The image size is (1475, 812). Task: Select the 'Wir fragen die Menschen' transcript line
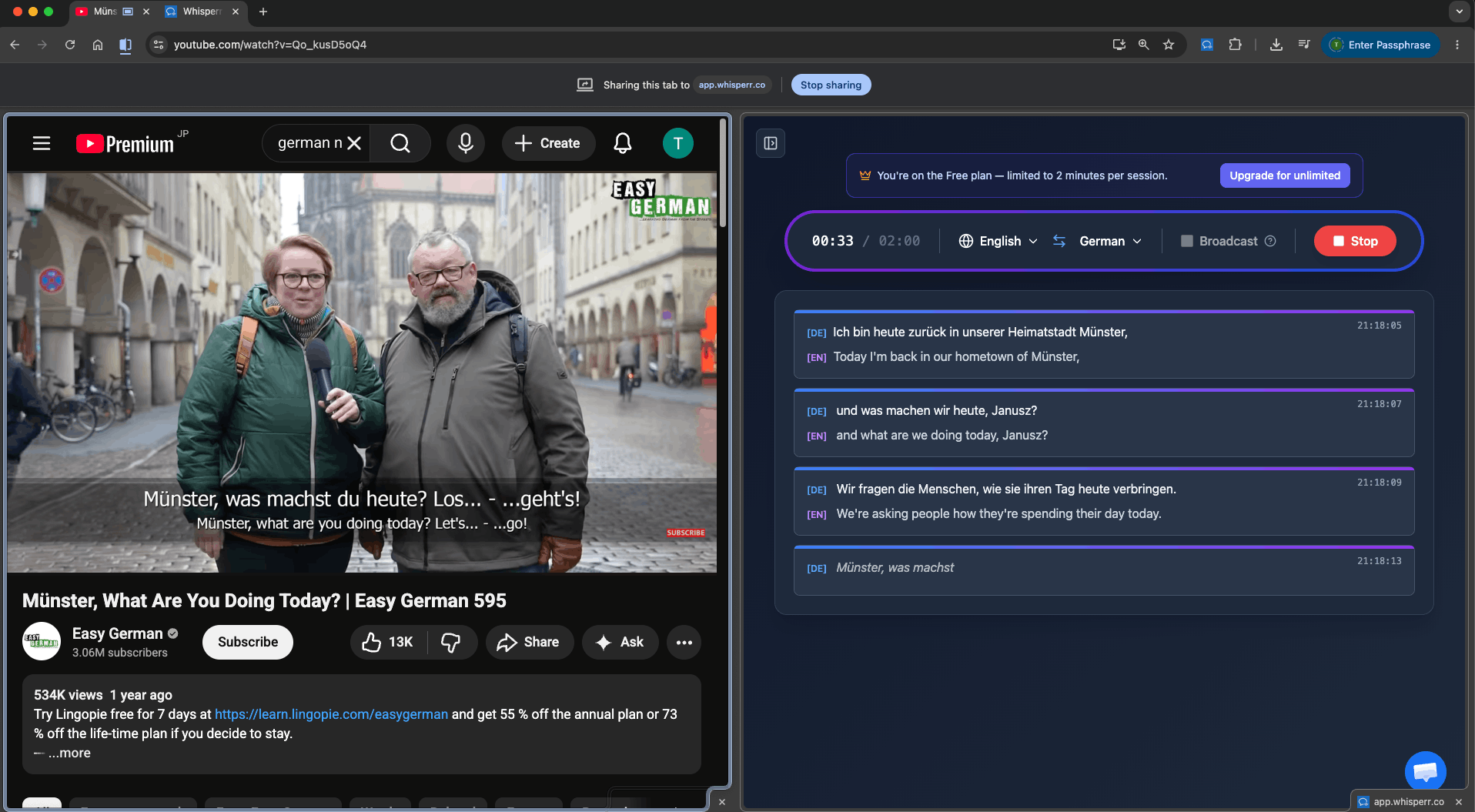pos(1104,501)
